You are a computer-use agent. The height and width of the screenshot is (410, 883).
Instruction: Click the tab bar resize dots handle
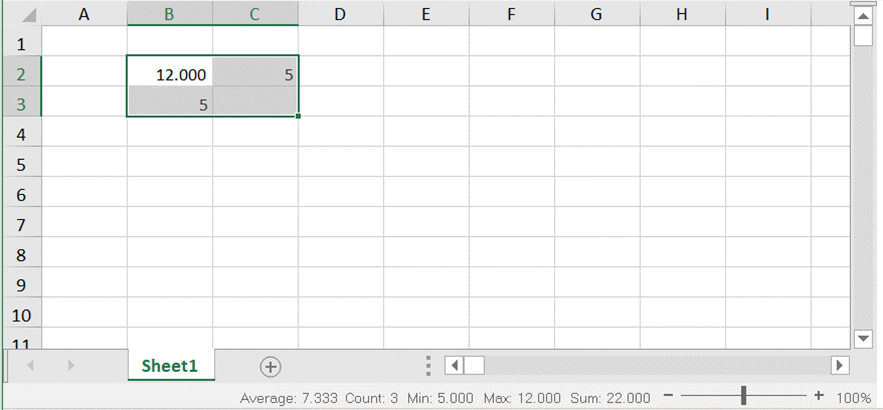pos(428,365)
